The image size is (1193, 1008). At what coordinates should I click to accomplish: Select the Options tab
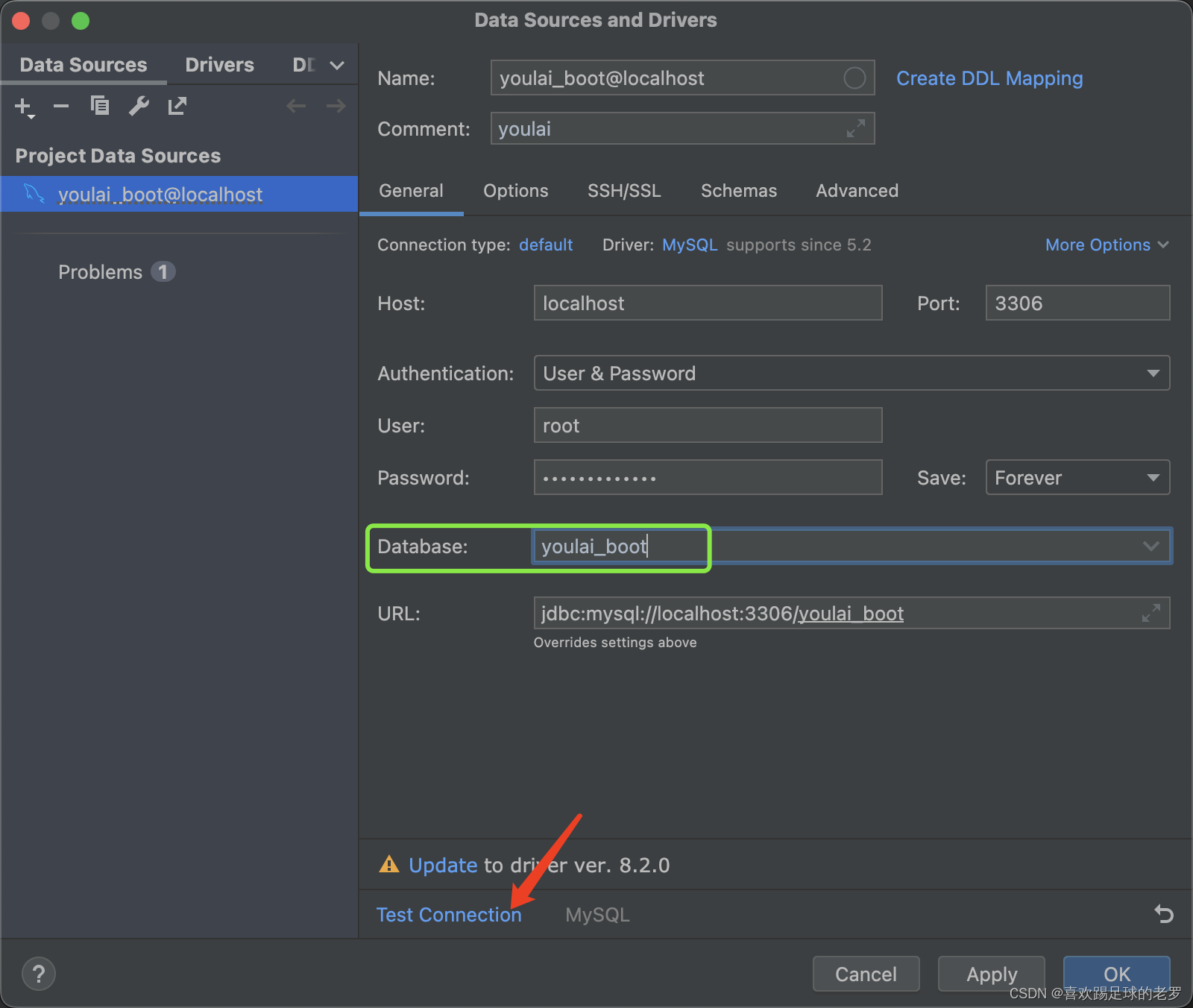click(515, 191)
